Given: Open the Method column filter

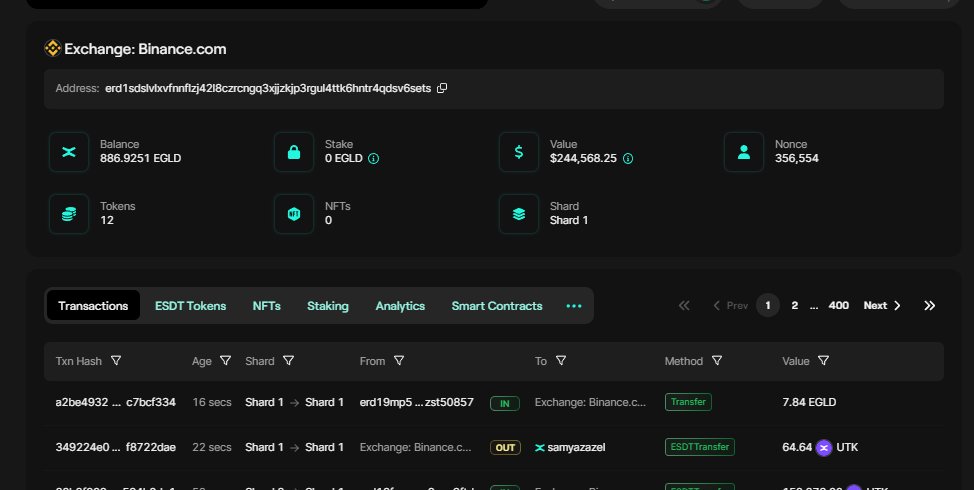Looking at the screenshot, I should coord(717,361).
